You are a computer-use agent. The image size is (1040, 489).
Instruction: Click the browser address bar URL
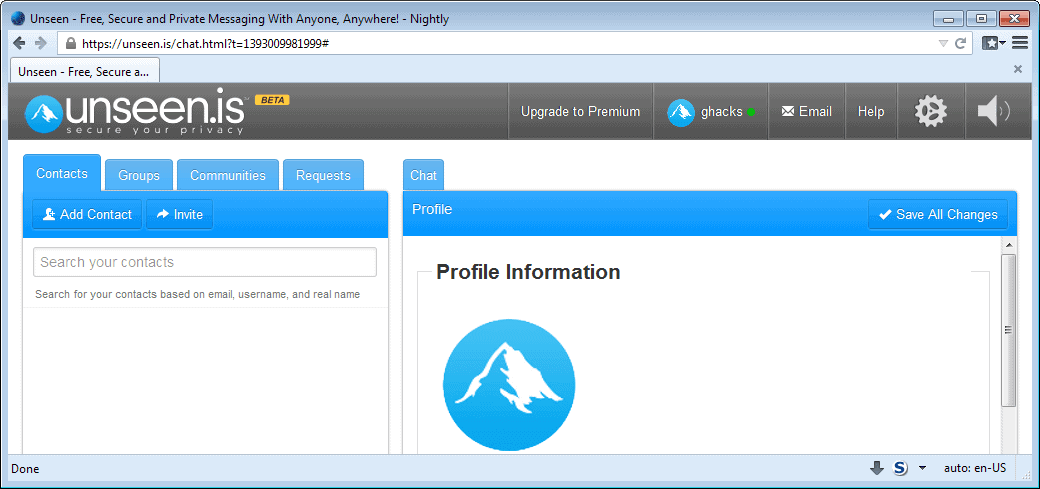pyautogui.click(x=206, y=44)
